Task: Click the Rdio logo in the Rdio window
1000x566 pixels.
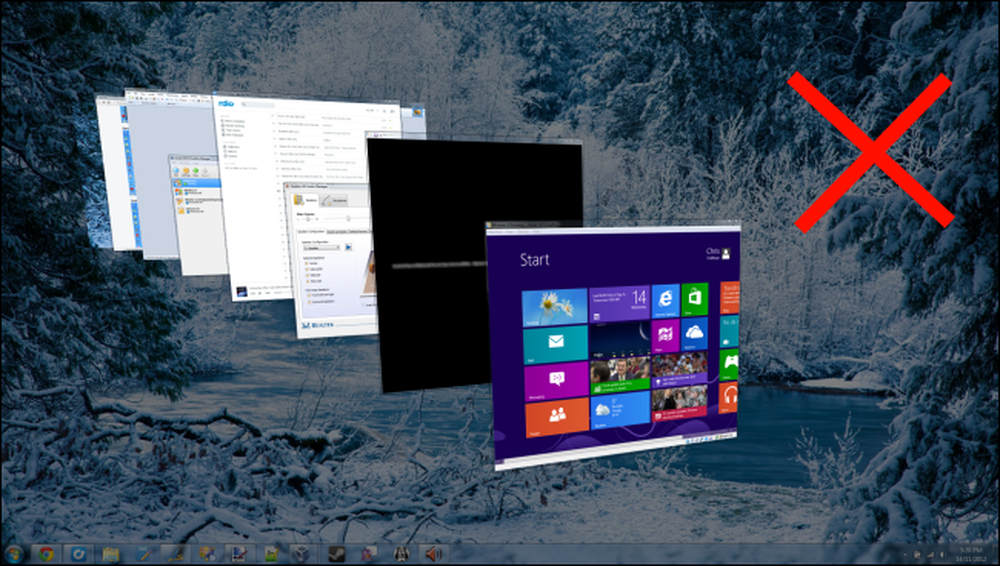Action: 225,103
